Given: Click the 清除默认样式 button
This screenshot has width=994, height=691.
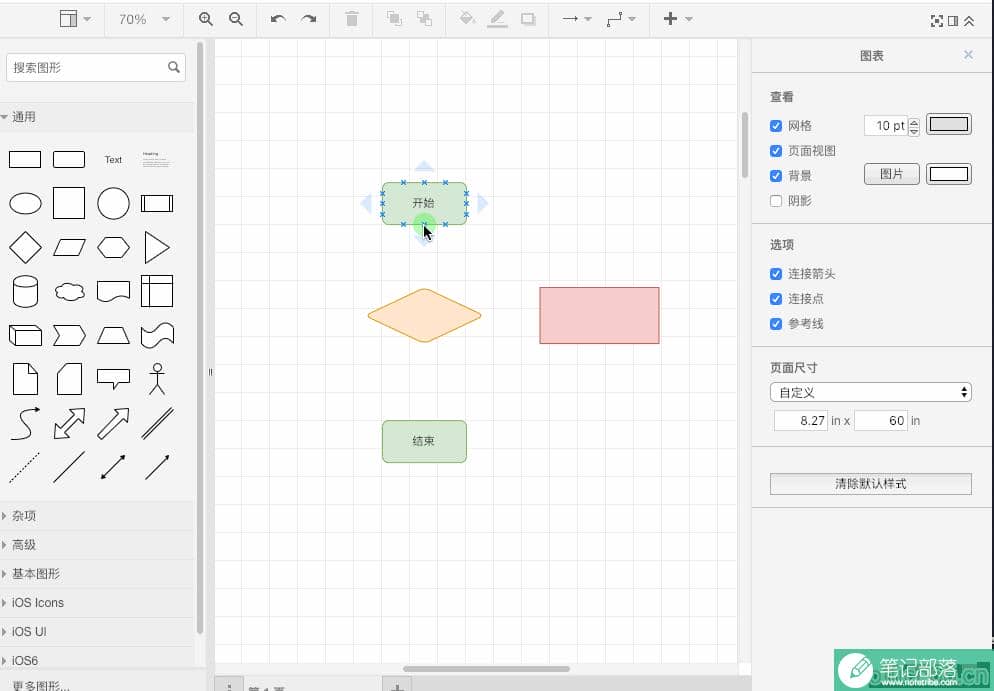Looking at the screenshot, I should tap(870, 484).
